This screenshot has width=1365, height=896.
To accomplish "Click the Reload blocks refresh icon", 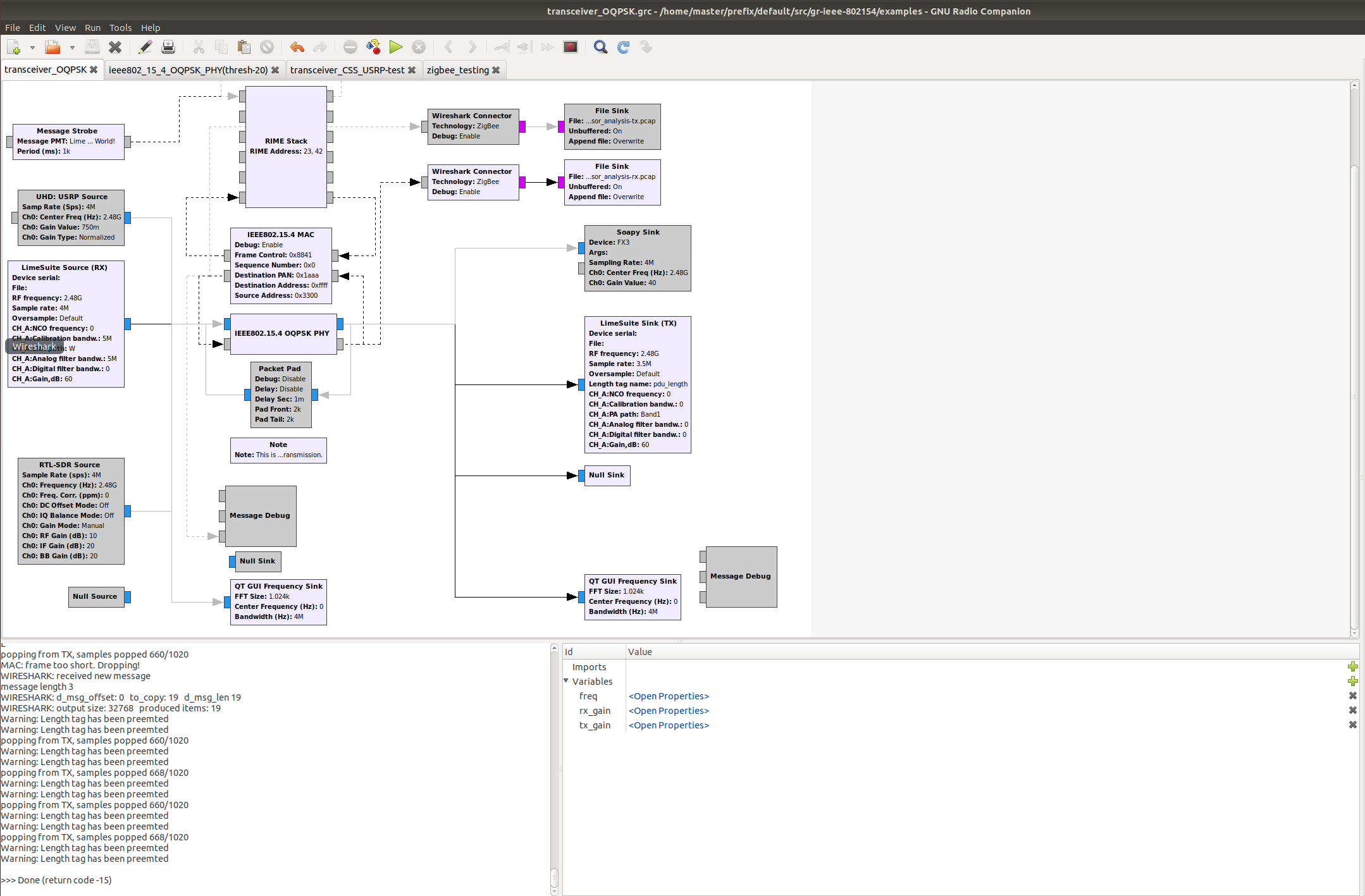I will click(x=623, y=47).
